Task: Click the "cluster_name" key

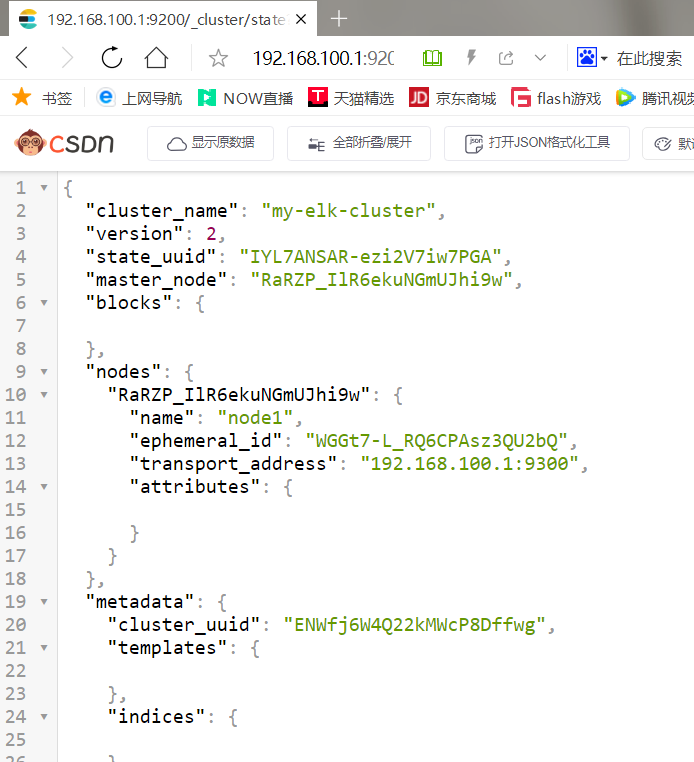Action: tap(162, 211)
